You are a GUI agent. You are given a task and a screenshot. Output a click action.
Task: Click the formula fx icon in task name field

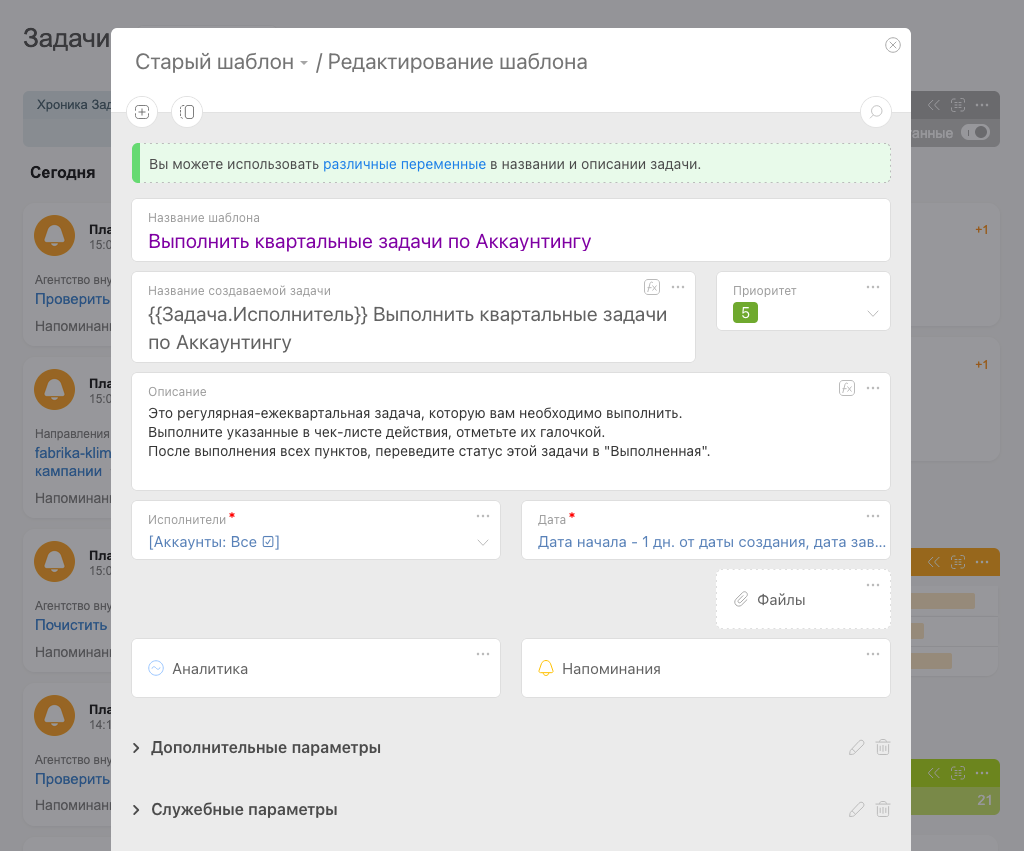click(x=652, y=287)
